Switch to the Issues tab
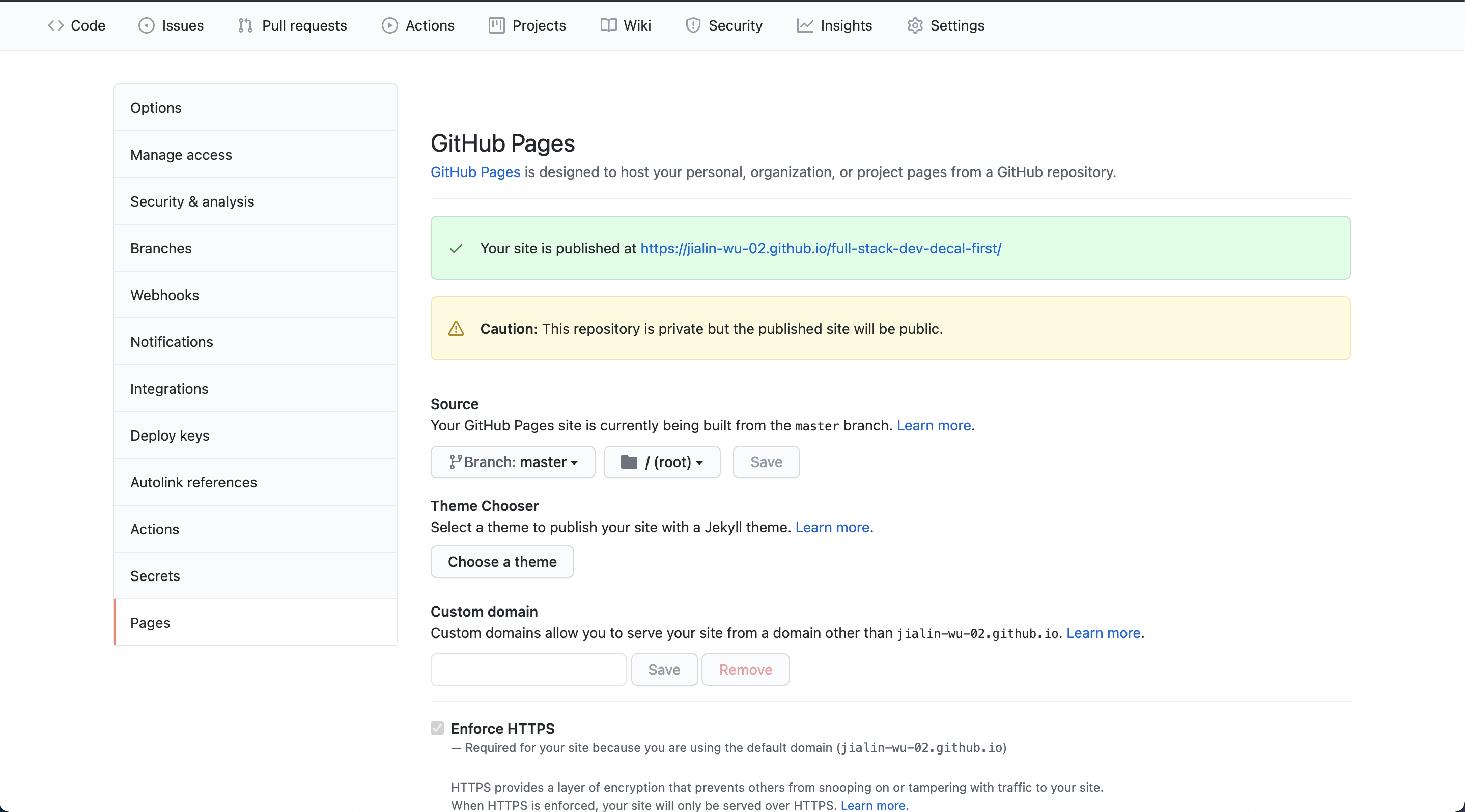The width and height of the screenshot is (1465, 812). click(x=171, y=25)
